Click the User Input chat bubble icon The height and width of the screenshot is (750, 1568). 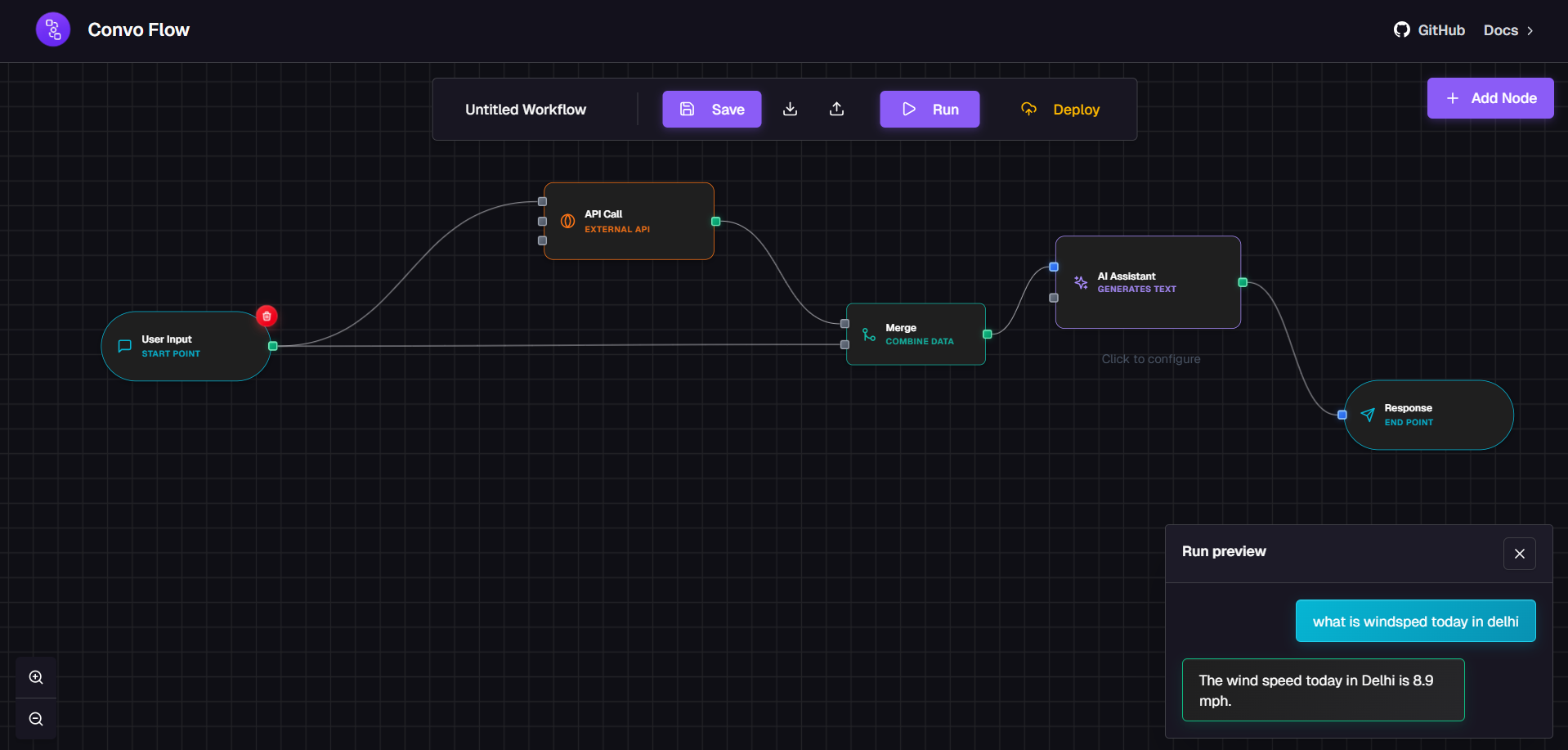123,345
